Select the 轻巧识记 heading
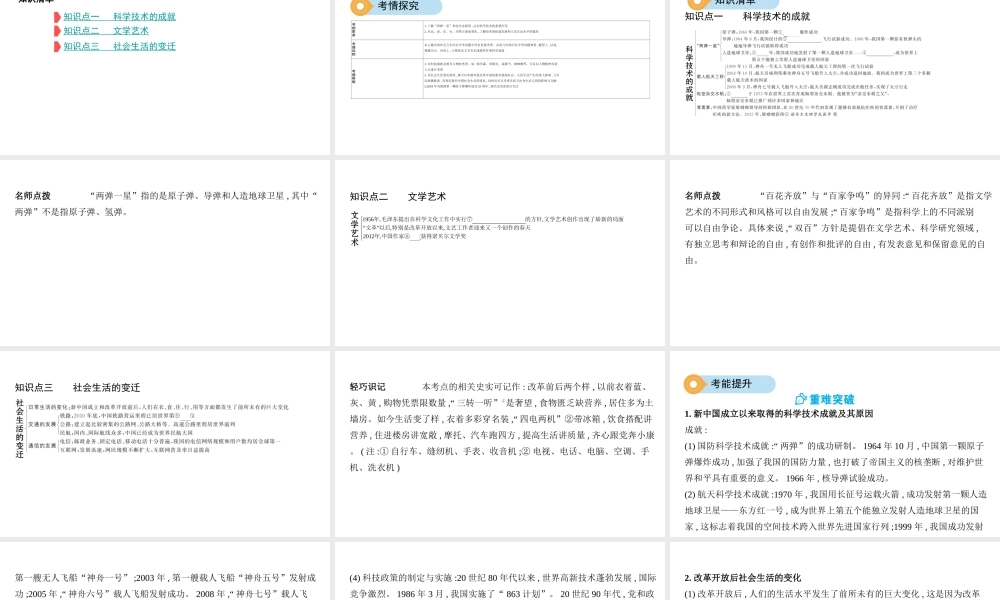 [367, 386]
